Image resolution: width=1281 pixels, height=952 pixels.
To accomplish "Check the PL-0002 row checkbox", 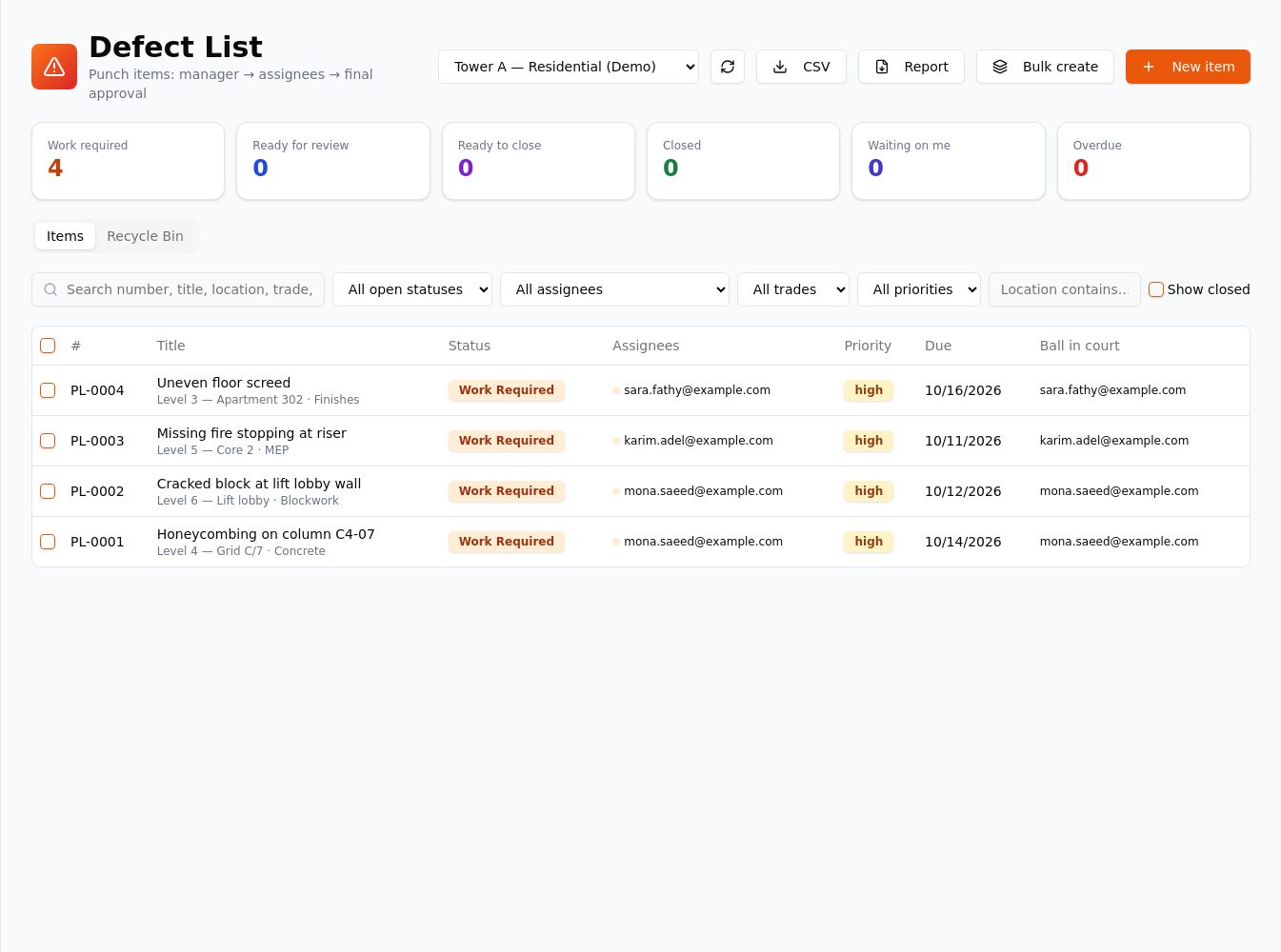I will pyautogui.click(x=48, y=491).
